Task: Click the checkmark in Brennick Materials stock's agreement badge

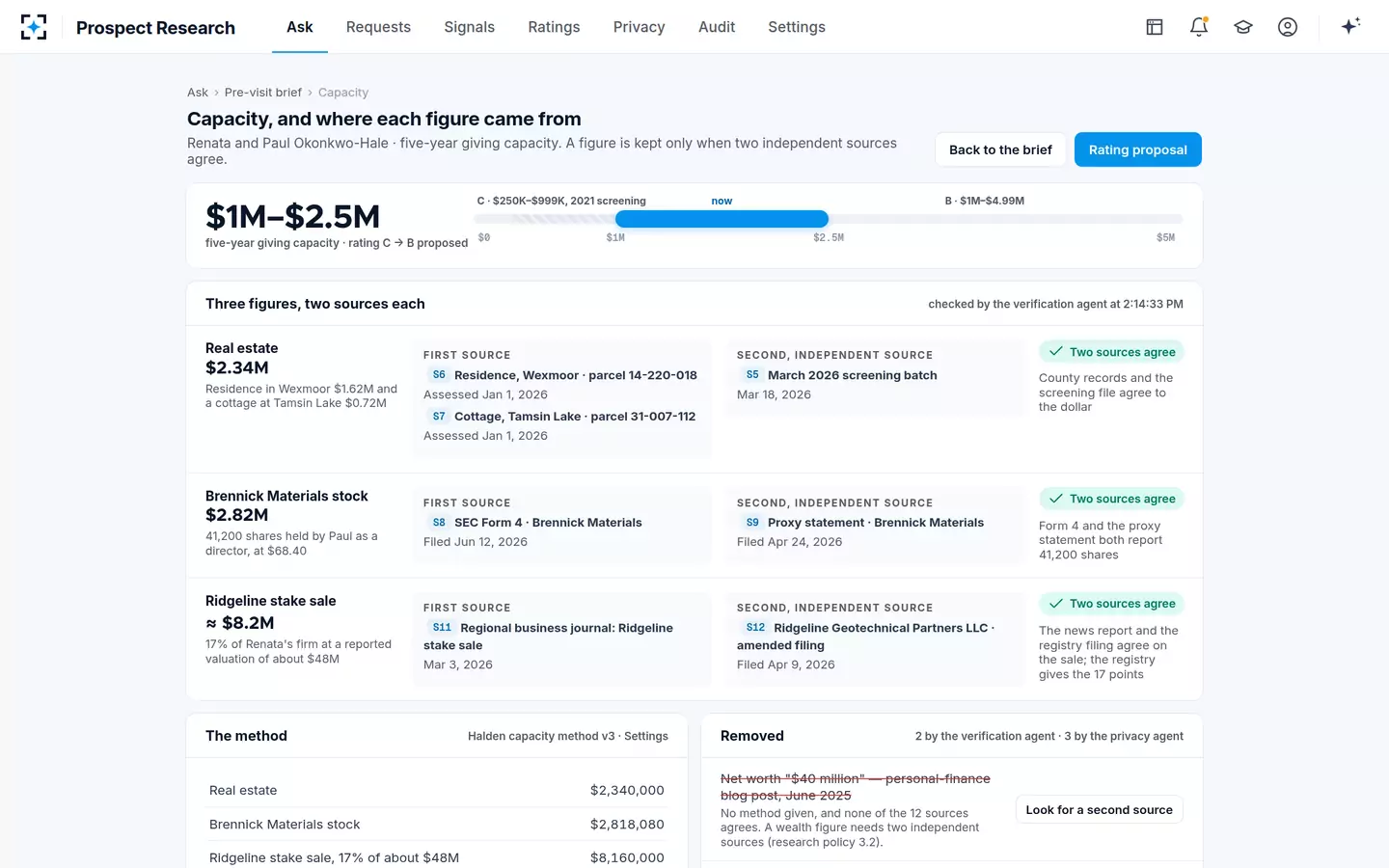Action: 1056,499
